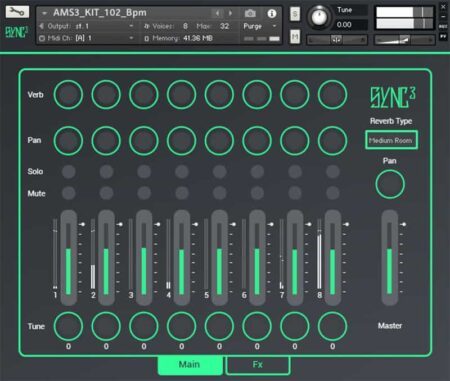Open the Reverb Type Medium Room selector
Viewport: 450px width, 381px height.
[x=391, y=140]
